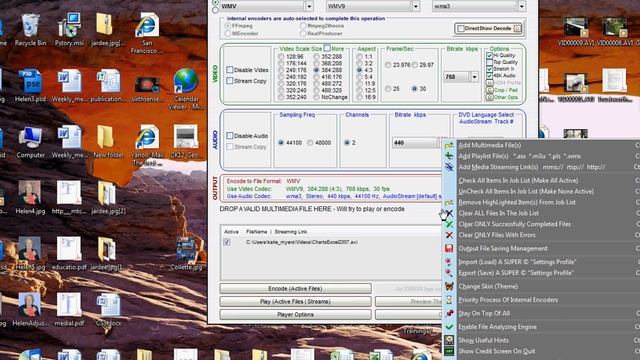The width and height of the screenshot is (640, 360).
Task: Click the Add Playlist File(s) menu icon
Action: [x=449, y=156]
